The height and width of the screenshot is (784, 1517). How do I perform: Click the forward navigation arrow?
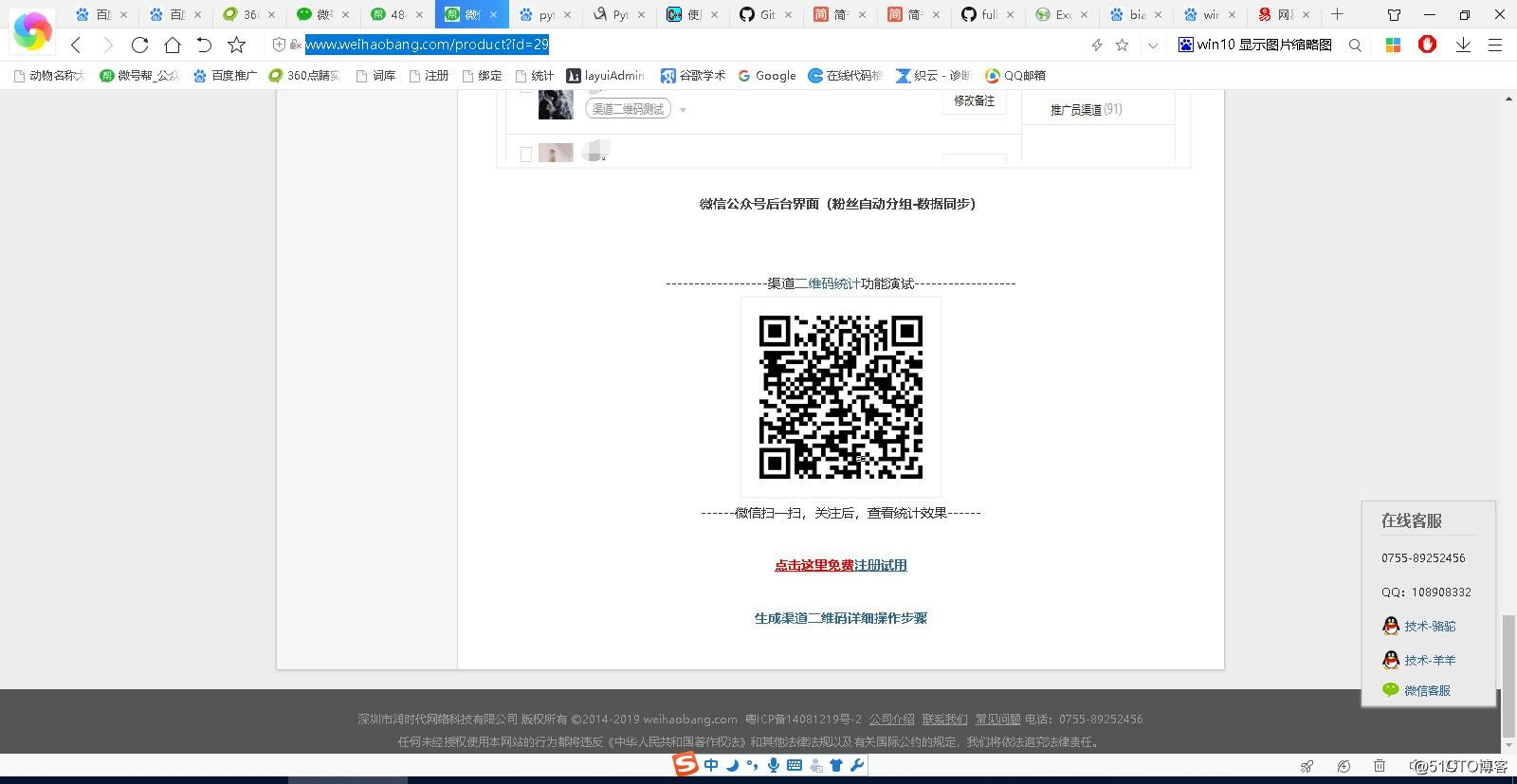108,45
